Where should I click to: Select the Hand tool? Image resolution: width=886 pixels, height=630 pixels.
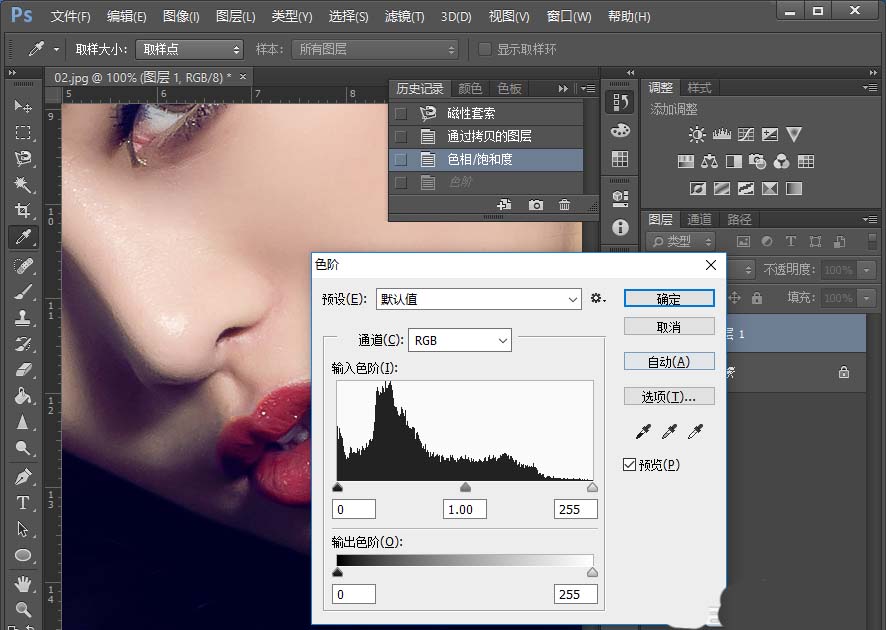(x=22, y=583)
